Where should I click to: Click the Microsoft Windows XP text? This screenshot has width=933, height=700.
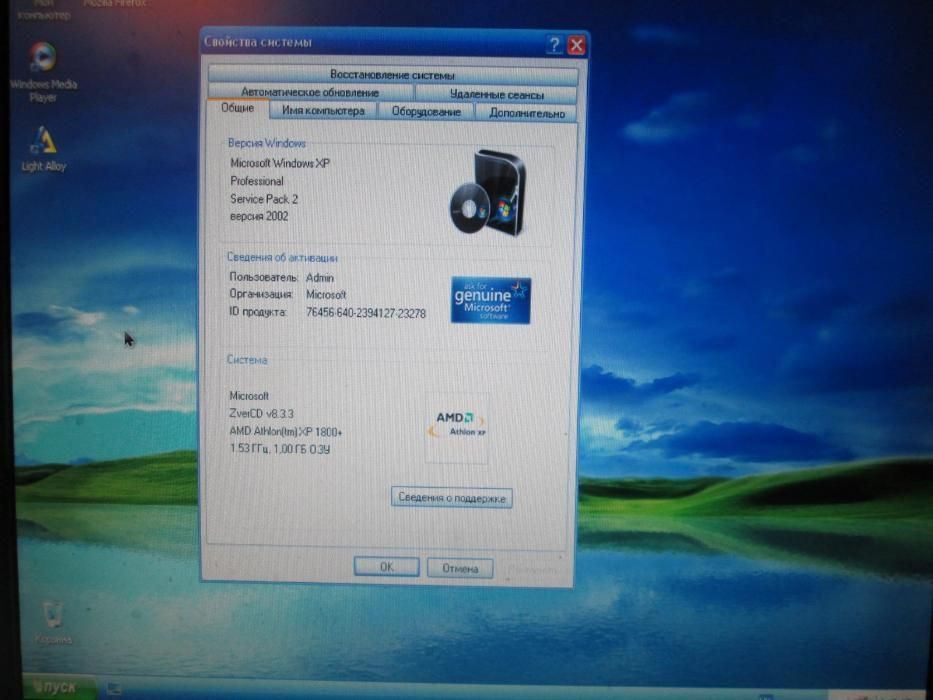280,163
